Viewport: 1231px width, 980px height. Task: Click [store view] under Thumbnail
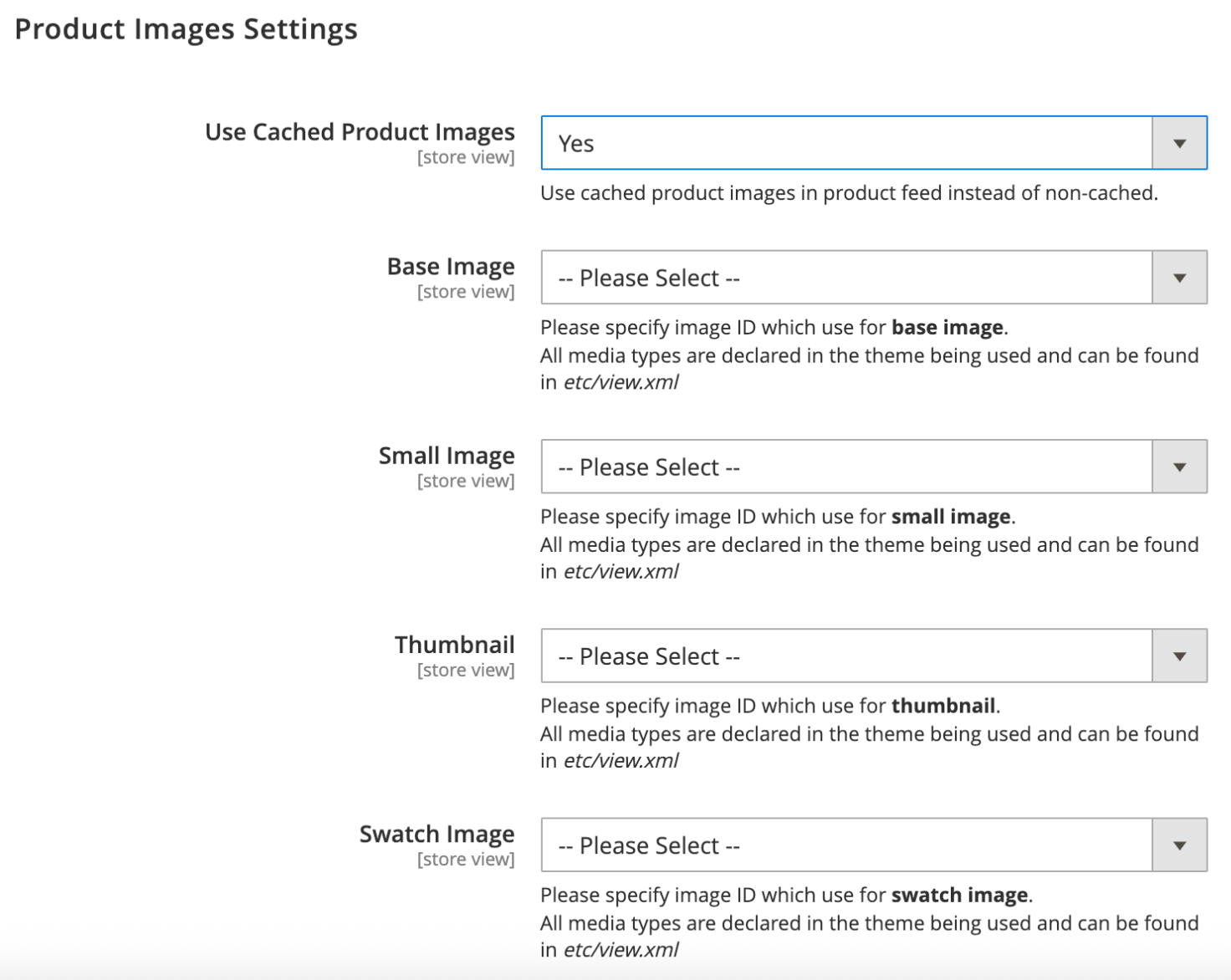coord(466,671)
